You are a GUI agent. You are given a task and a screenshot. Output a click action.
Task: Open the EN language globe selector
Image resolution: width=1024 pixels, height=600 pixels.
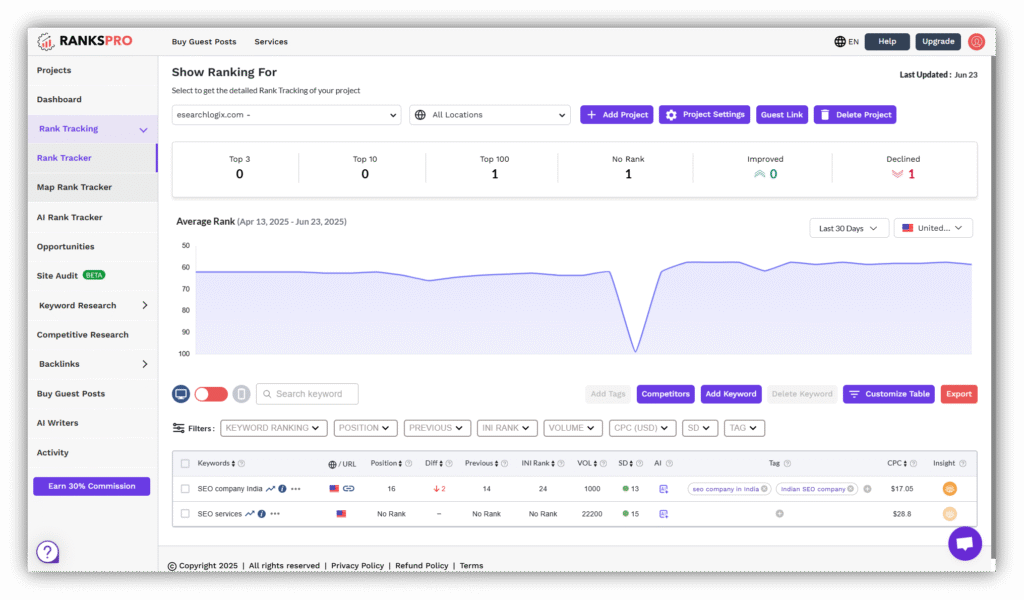[x=846, y=42]
